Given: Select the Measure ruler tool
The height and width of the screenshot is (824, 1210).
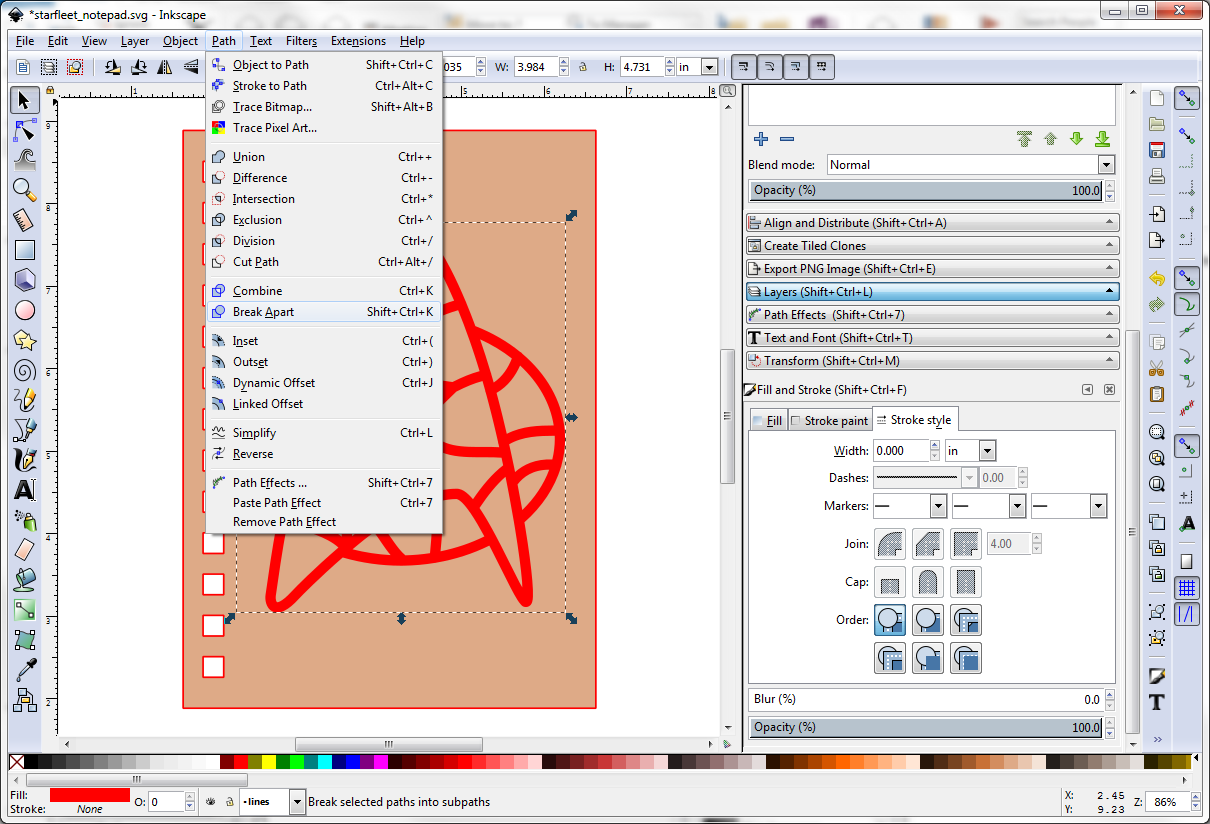Looking at the screenshot, I should tap(25, 220).
